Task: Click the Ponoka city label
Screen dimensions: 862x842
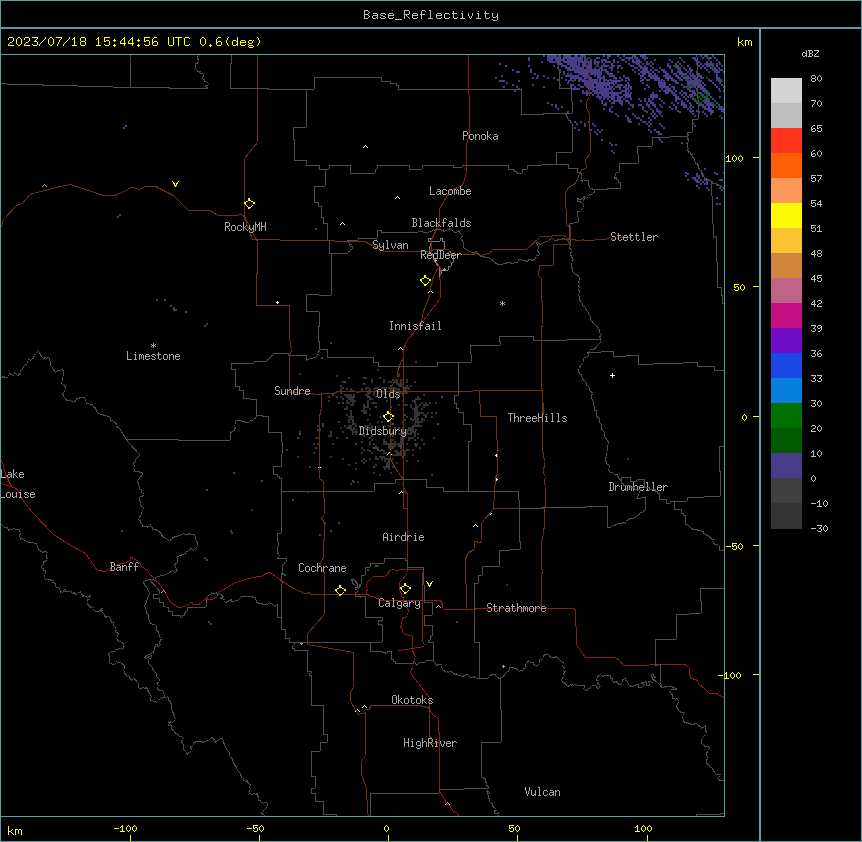Action: point(480,136)
